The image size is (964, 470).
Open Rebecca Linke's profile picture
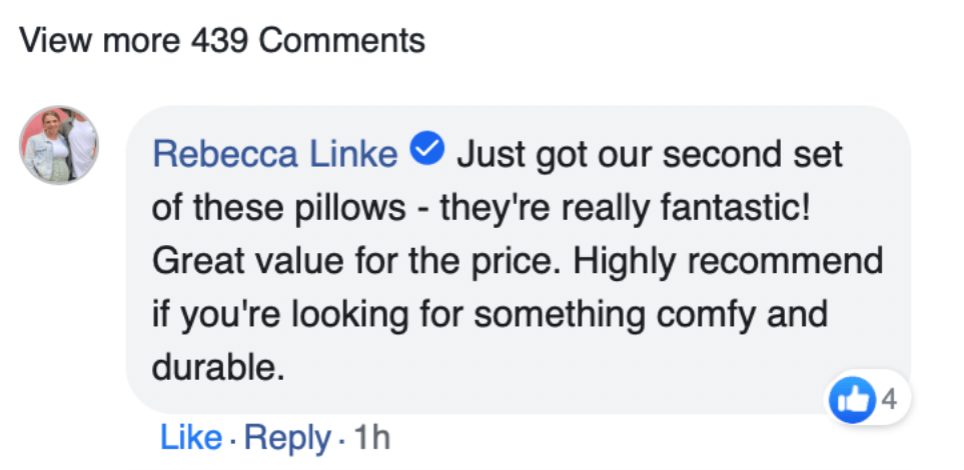(x=60, y=145)
